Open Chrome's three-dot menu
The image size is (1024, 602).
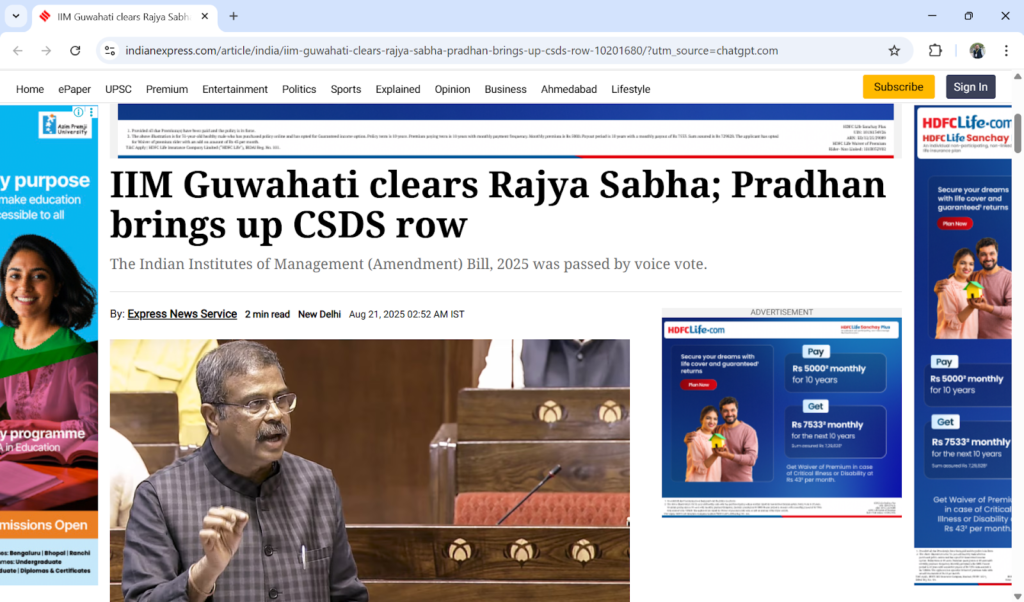pos(1005,51)
